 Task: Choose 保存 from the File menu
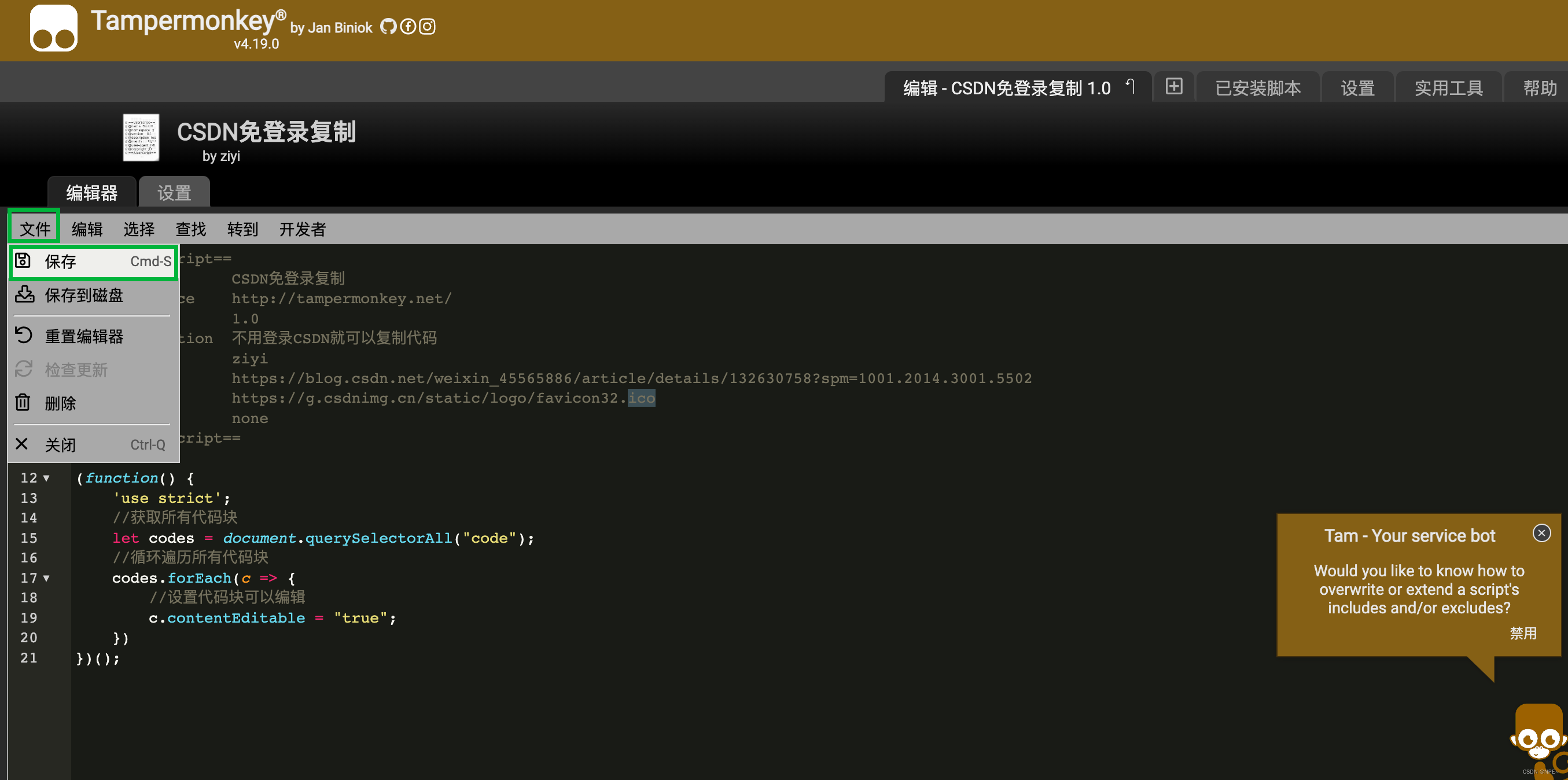pyautogui.click(x=93, y=262)
